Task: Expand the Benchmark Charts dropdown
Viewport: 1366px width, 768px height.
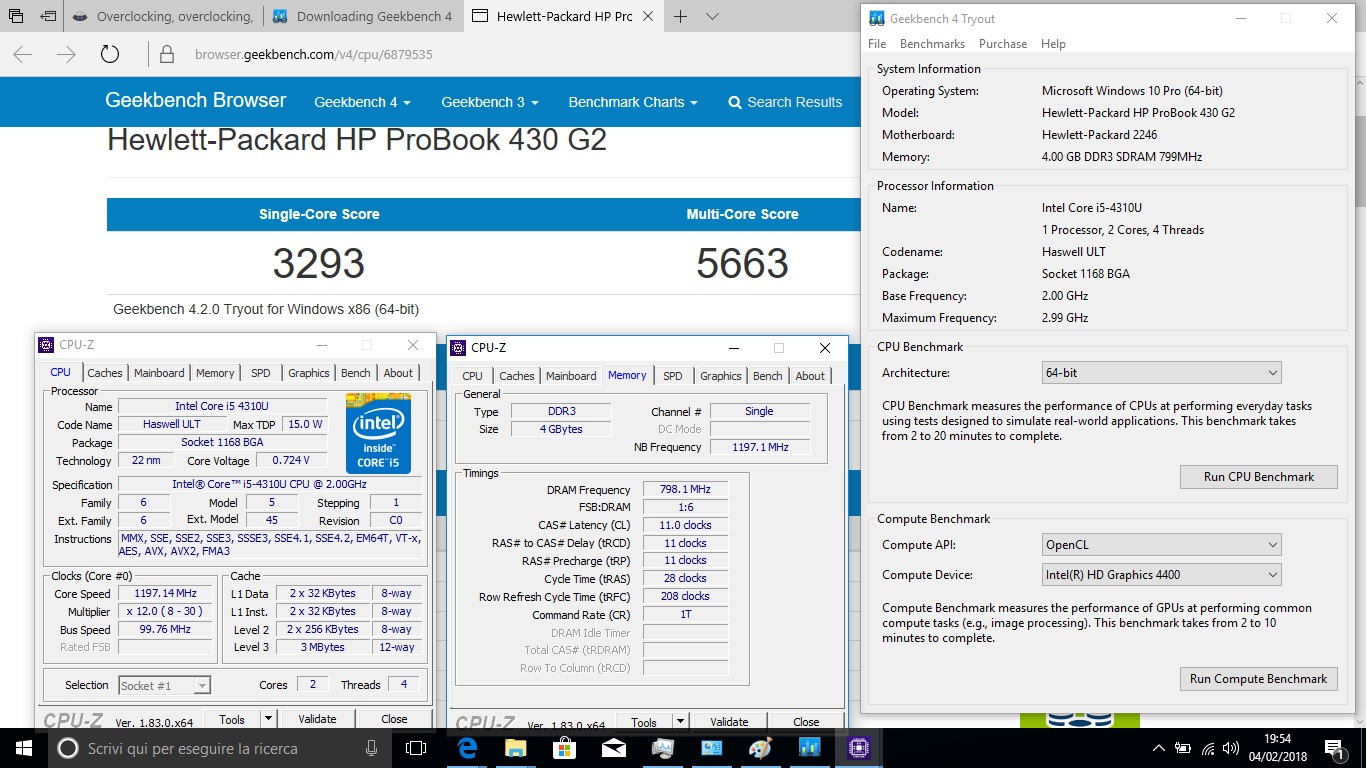Action: [633, 102]
